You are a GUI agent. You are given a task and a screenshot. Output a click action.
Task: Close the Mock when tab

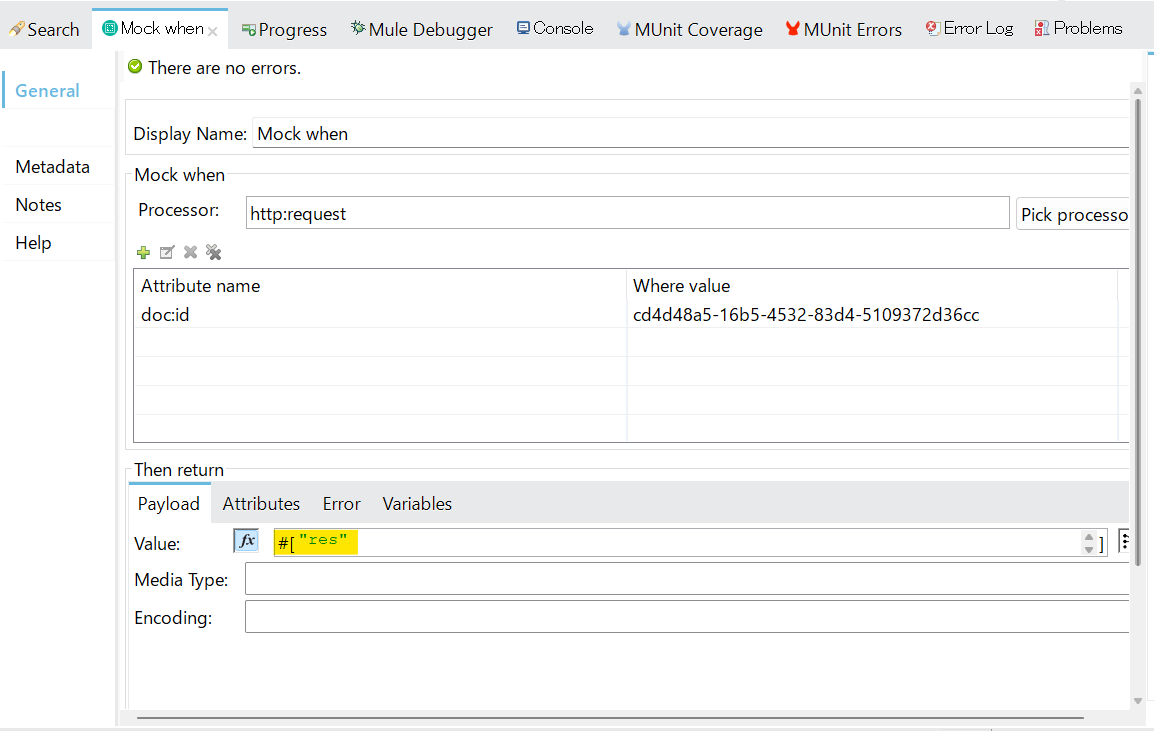click(x=213, y=31)
